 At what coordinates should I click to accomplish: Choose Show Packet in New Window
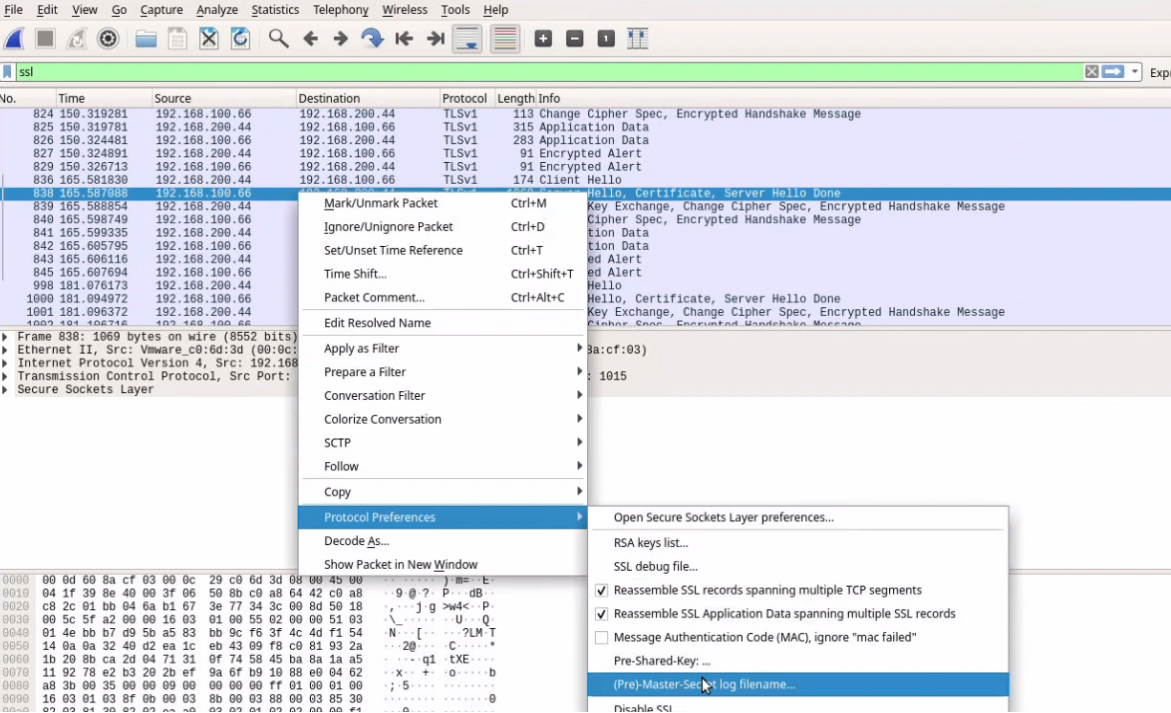pyautogui.click(x=442, y=565)
